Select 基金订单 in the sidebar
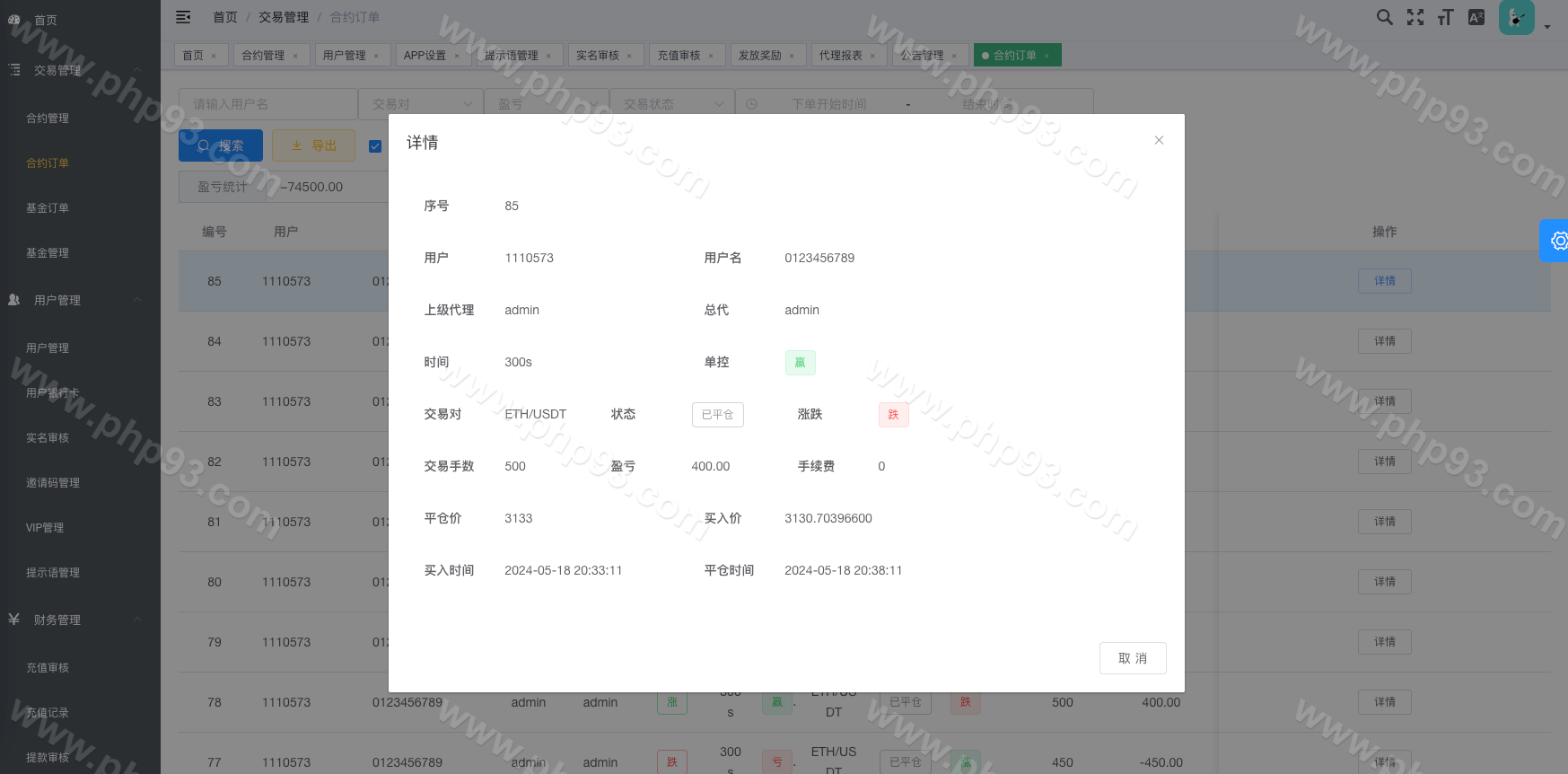Screen dimensions: 1568x774 tap(48, 208)
